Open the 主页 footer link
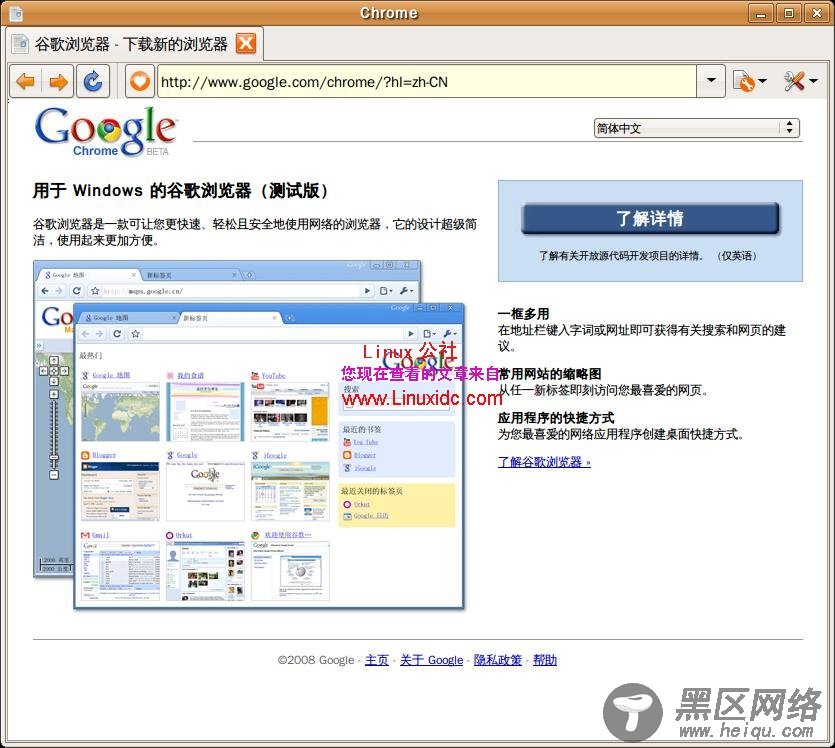 tap(376, 660)
